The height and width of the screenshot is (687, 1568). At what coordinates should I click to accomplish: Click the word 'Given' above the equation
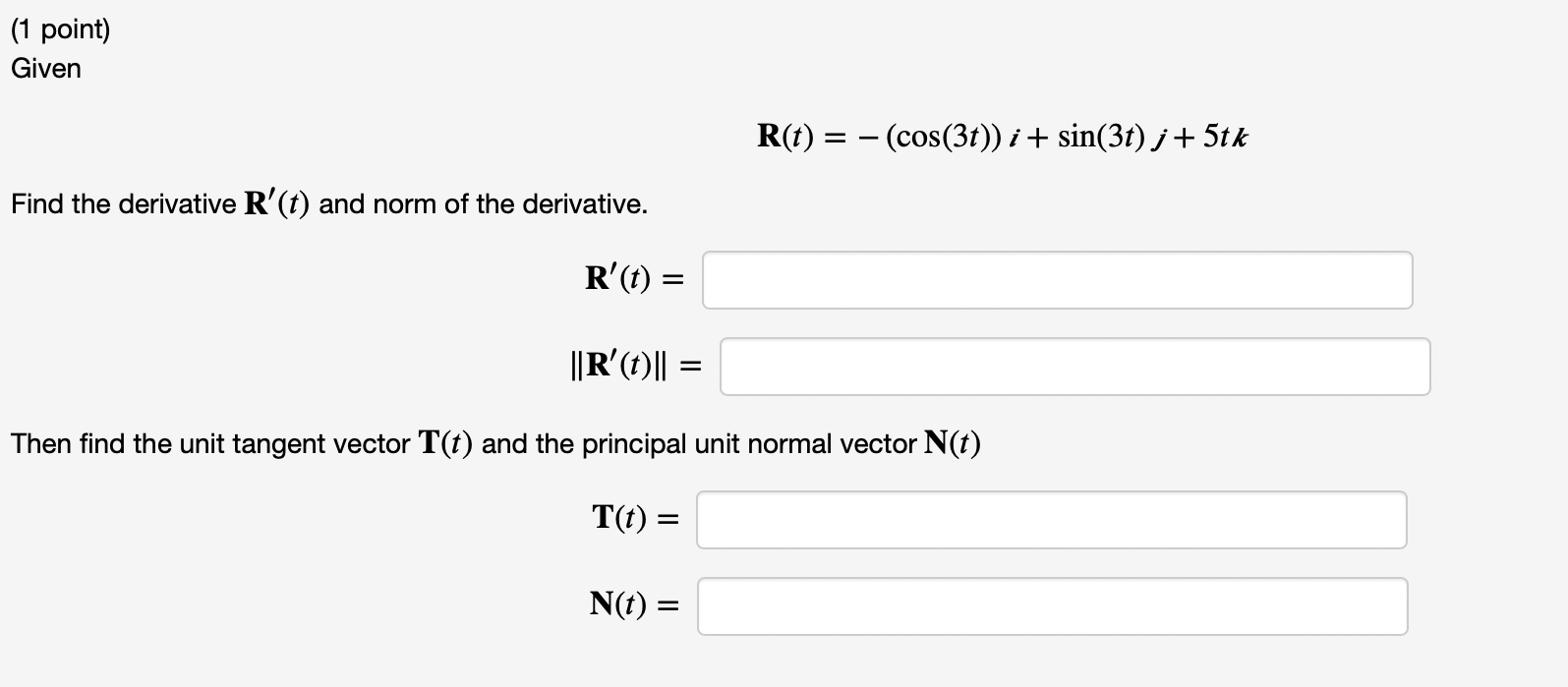[x=45, y=68]
